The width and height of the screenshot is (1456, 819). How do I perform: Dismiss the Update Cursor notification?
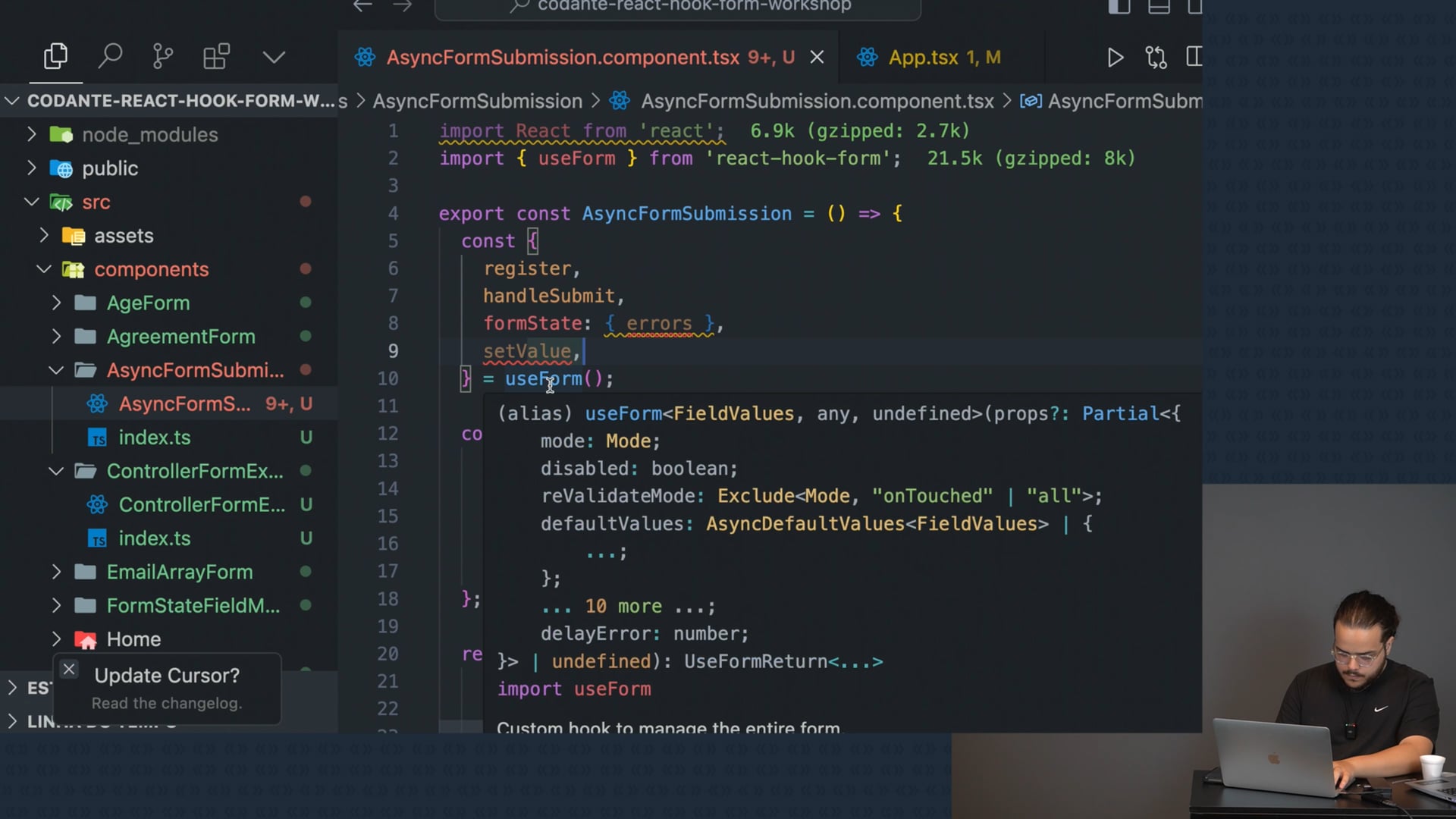click(x=69, y=670)
